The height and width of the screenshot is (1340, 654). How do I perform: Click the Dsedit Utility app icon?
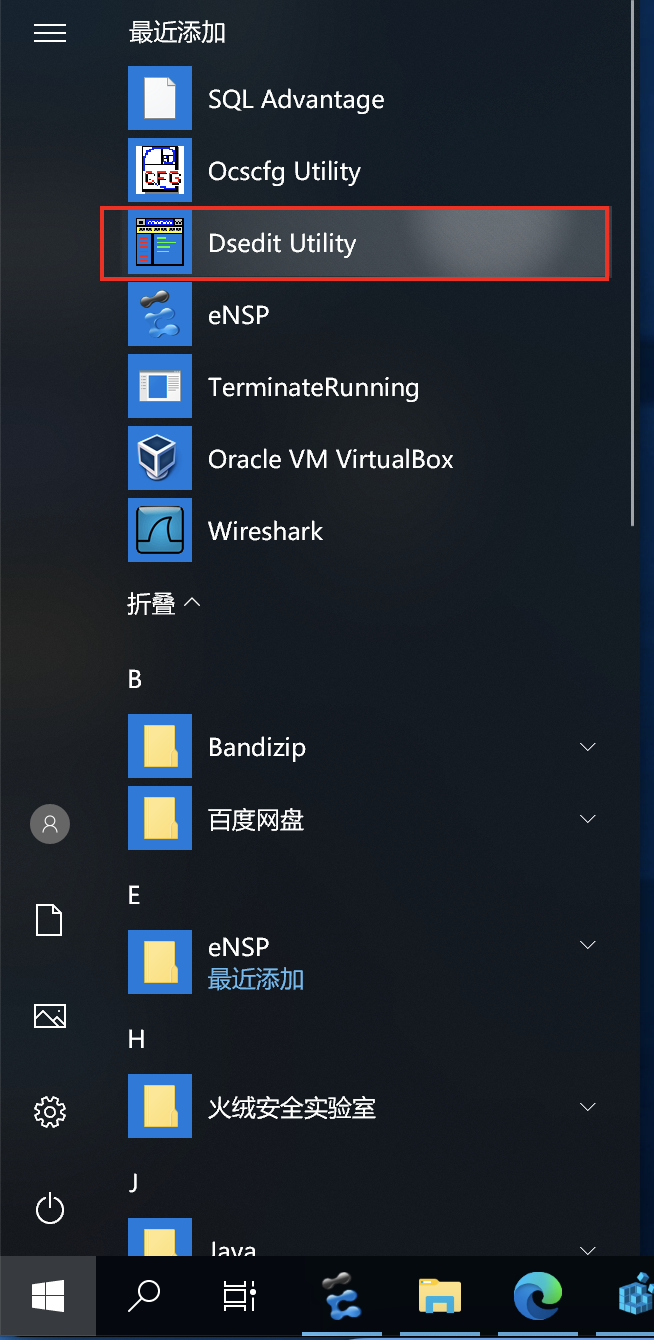coord(160,243)
